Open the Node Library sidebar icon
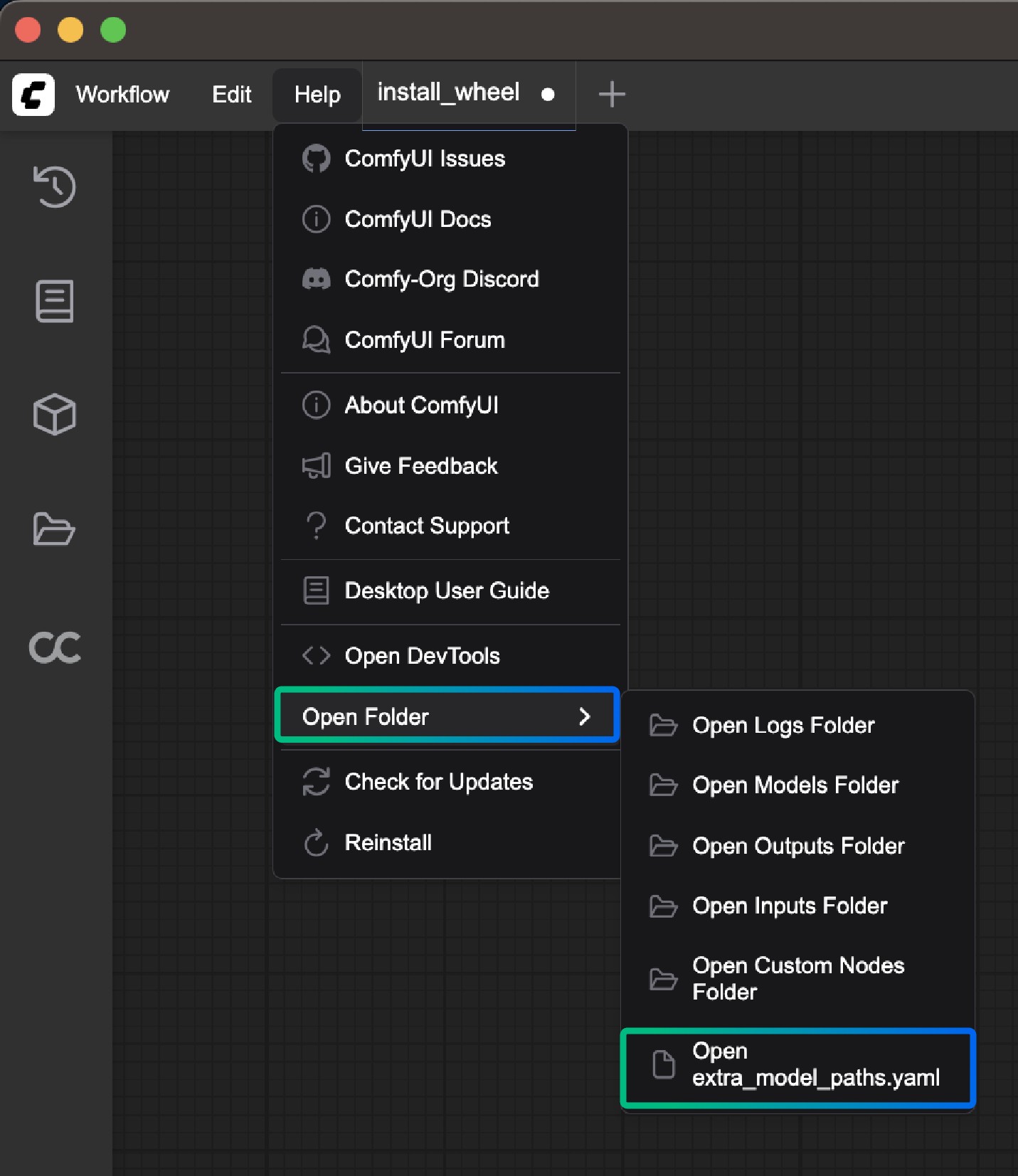This screenshot has width=1018, height=1176. (55, 301)
